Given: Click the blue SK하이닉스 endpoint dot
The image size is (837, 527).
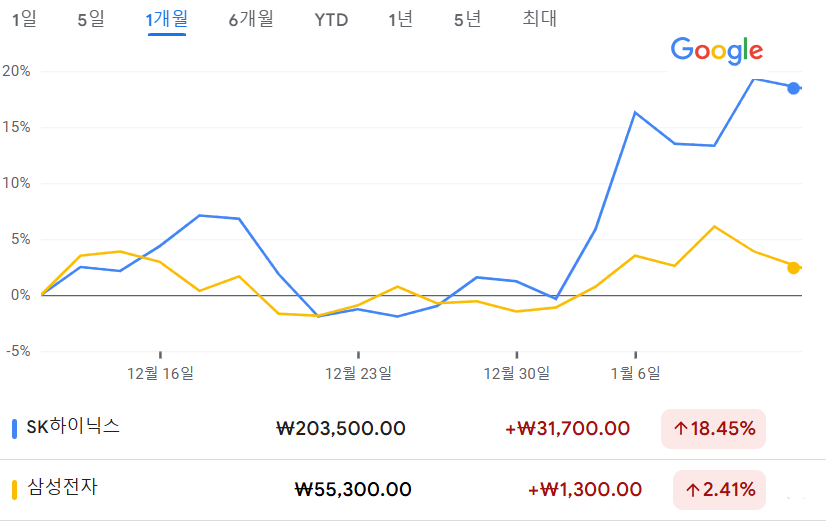Looking at the screenshot, I should 794,88.
